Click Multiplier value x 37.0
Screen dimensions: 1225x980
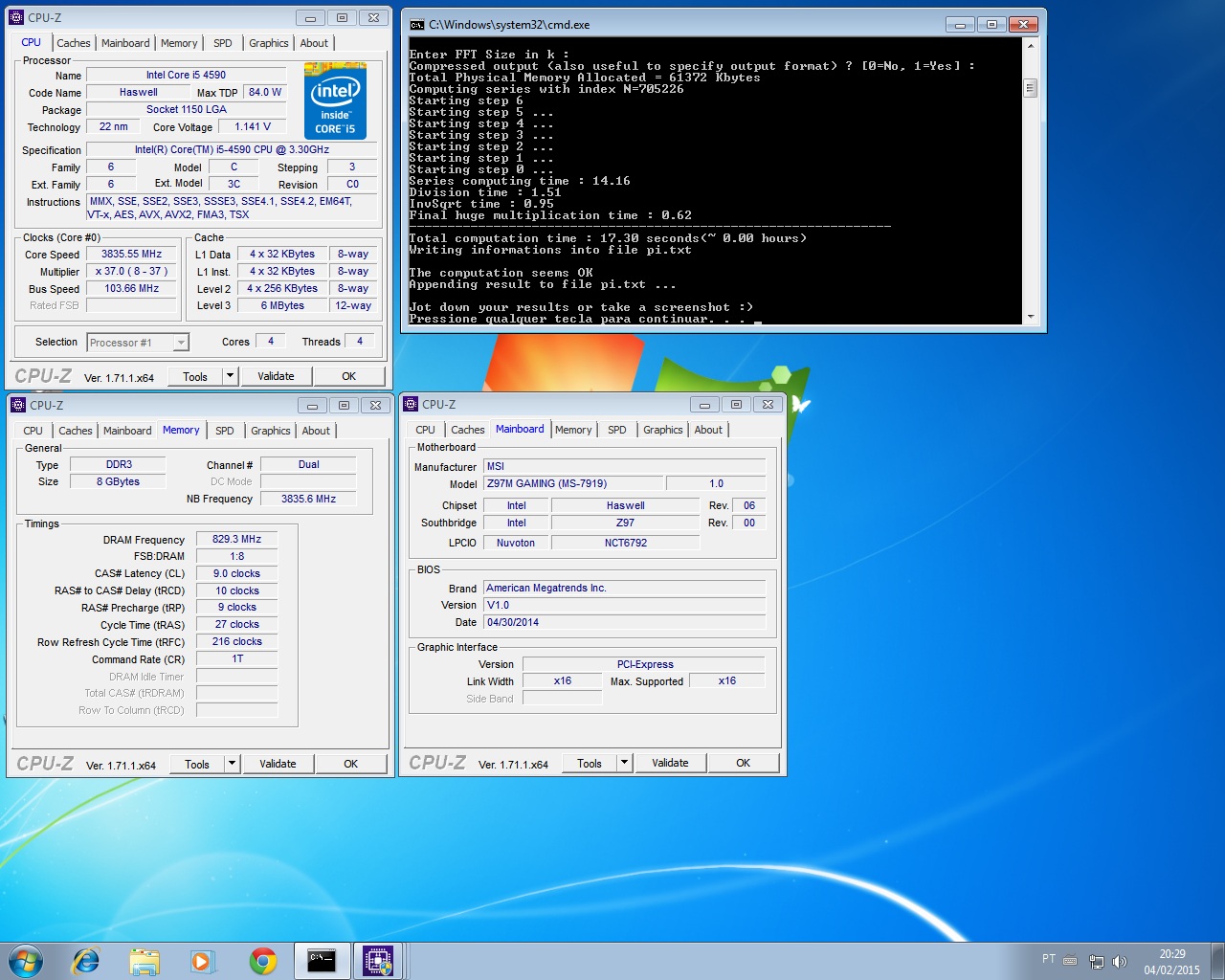(131, 272)
